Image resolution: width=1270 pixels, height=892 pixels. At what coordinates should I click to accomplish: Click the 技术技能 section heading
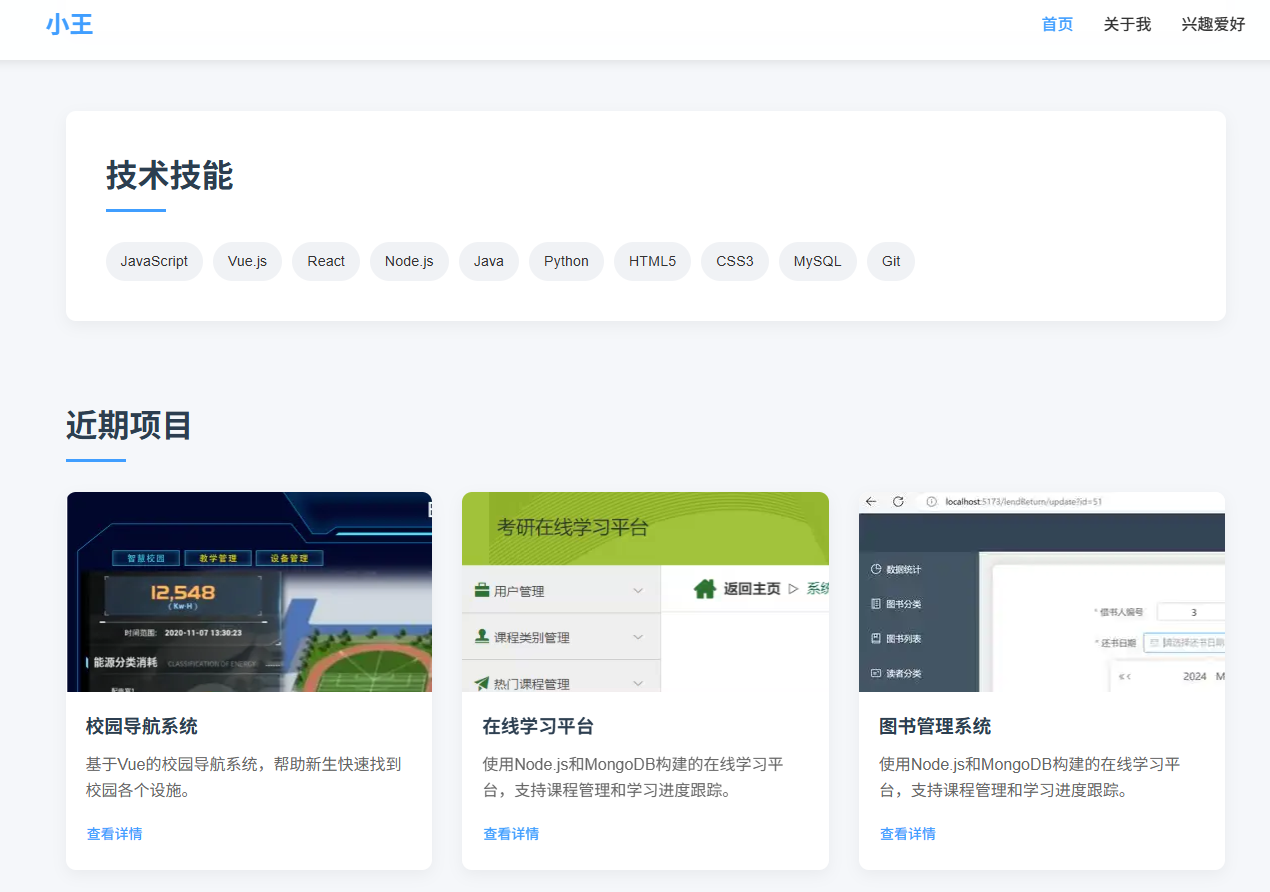[x=170, y=175]
